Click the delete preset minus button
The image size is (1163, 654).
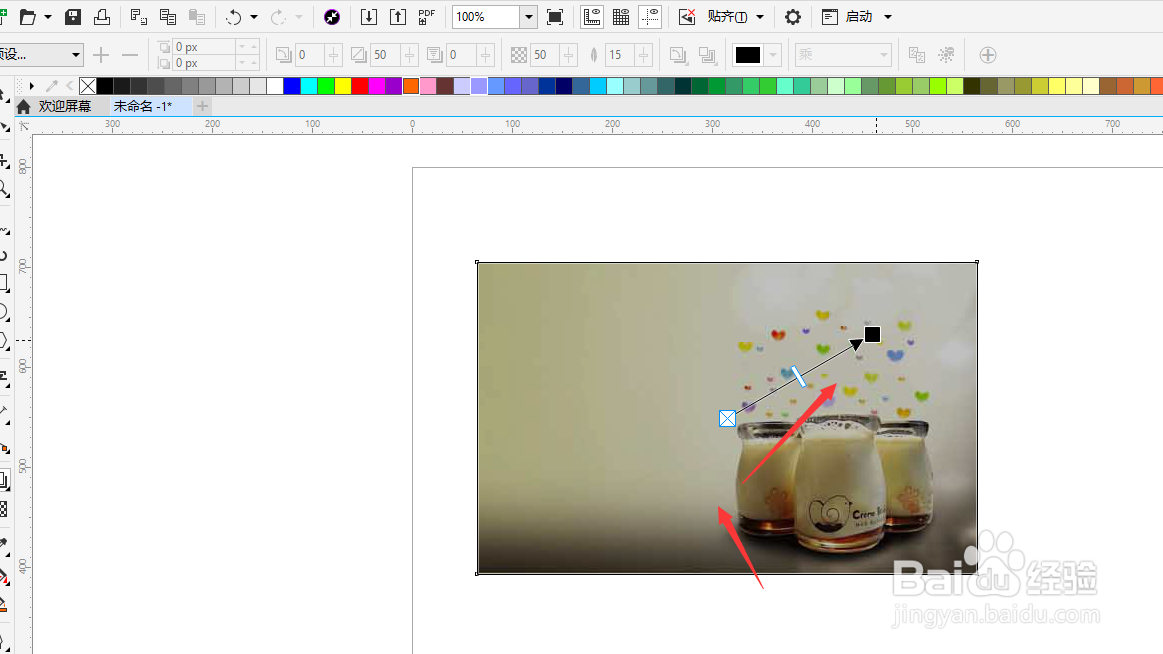pyautogui.click(x=130, y=54)
